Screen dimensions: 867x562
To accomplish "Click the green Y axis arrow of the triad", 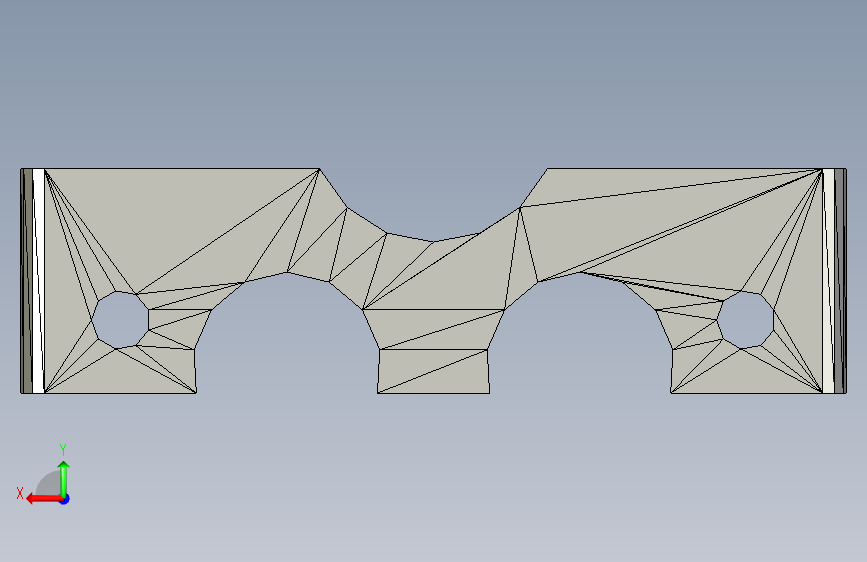I will (64, 479).
